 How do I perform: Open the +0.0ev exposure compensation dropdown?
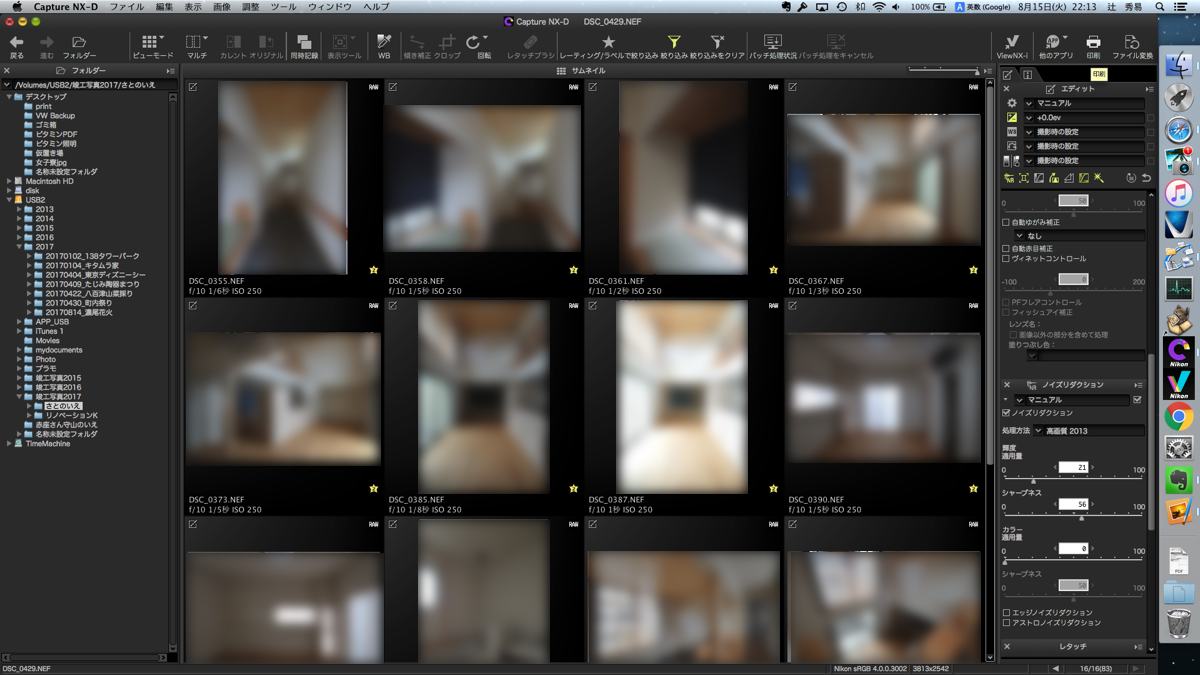(x=1085, y=117)
